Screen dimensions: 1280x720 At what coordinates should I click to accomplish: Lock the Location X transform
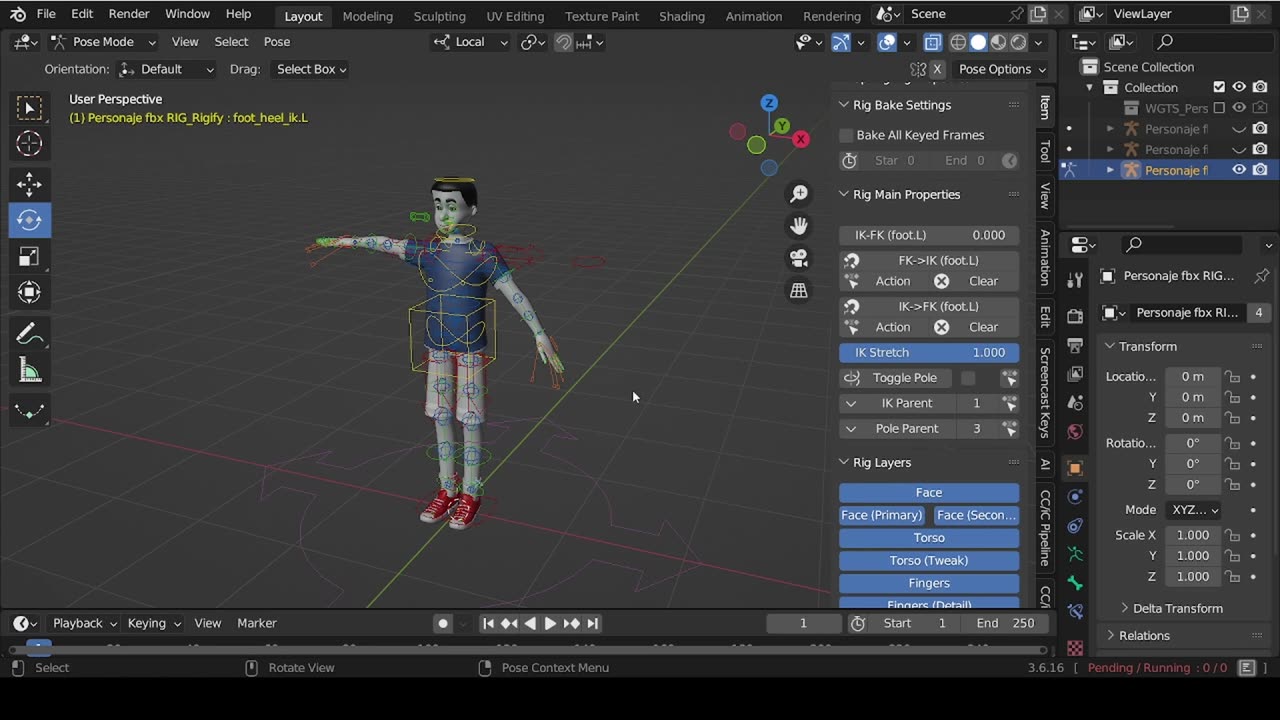pyautogui.click(x=1233, y=377)
